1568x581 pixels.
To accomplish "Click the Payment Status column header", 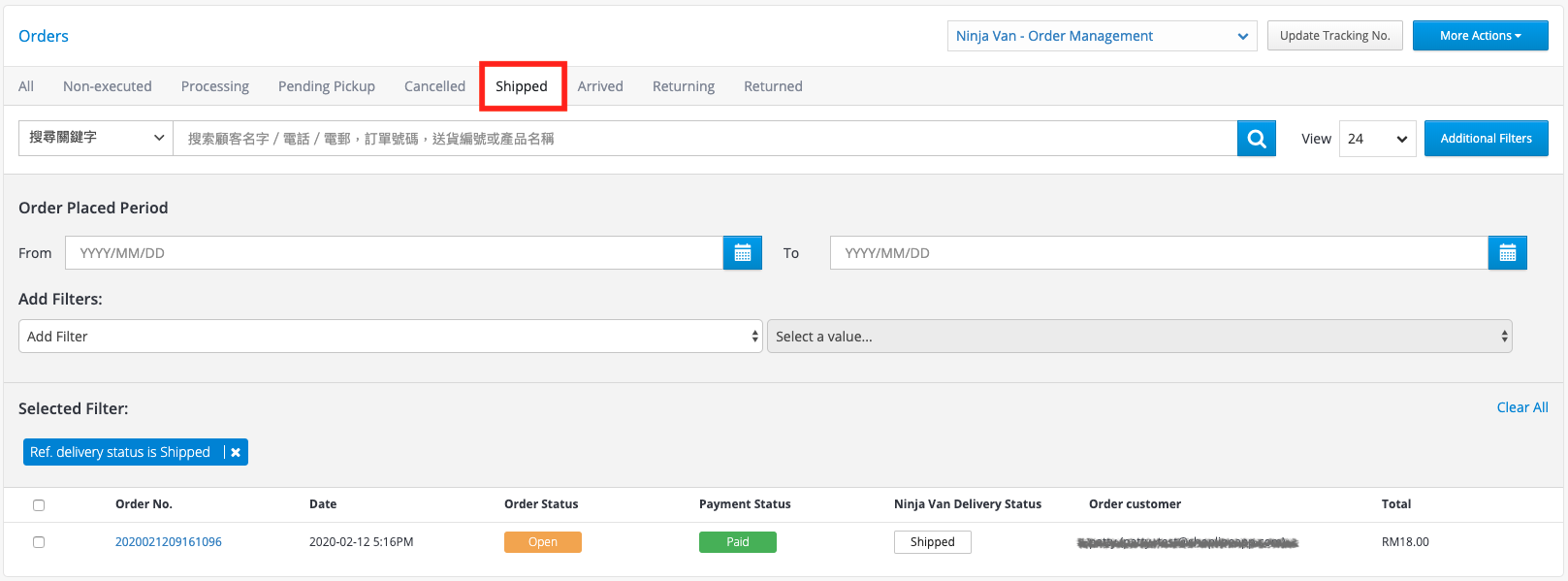I will tap(745, 504).
